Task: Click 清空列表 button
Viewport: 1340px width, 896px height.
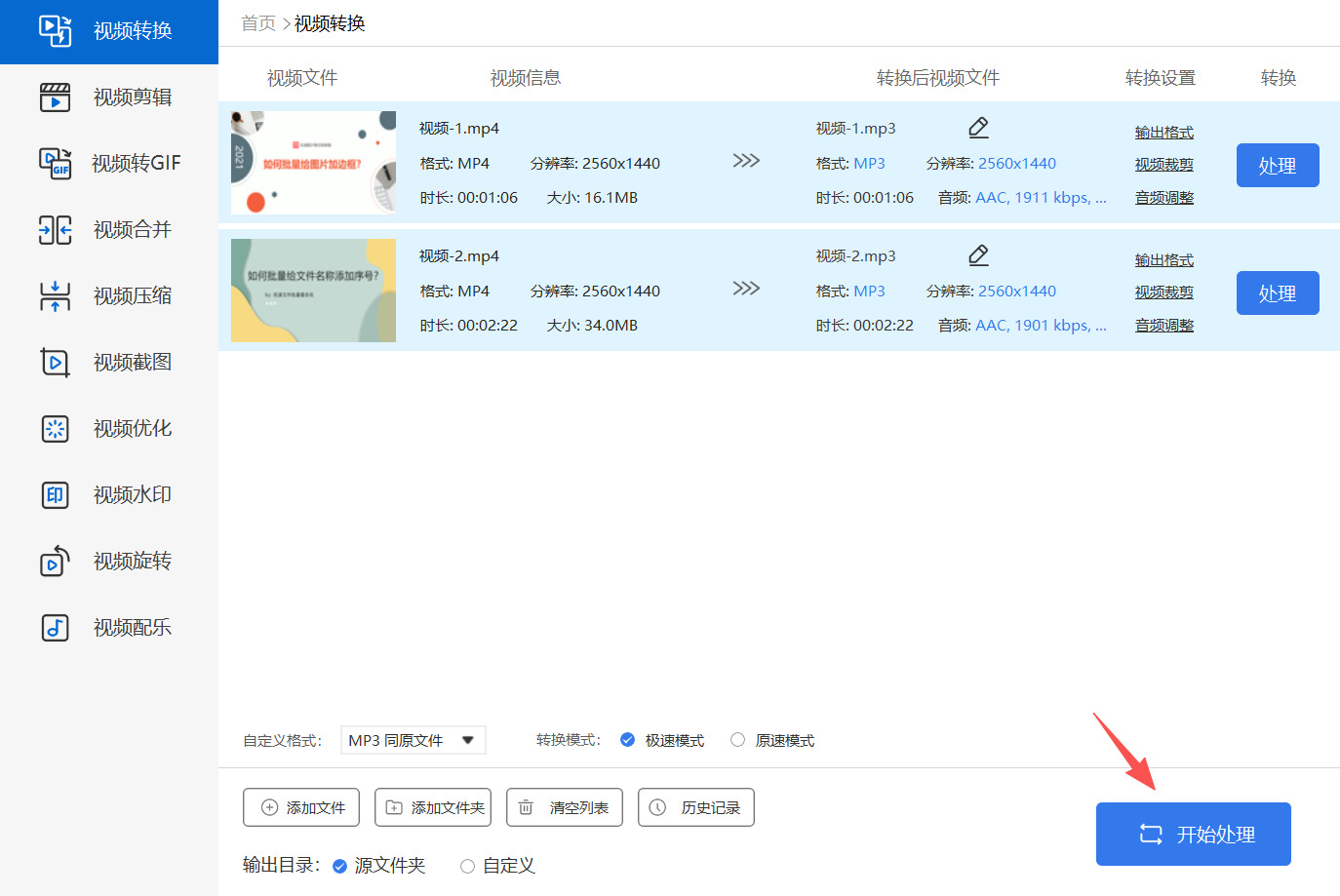Action: point(565,807)
